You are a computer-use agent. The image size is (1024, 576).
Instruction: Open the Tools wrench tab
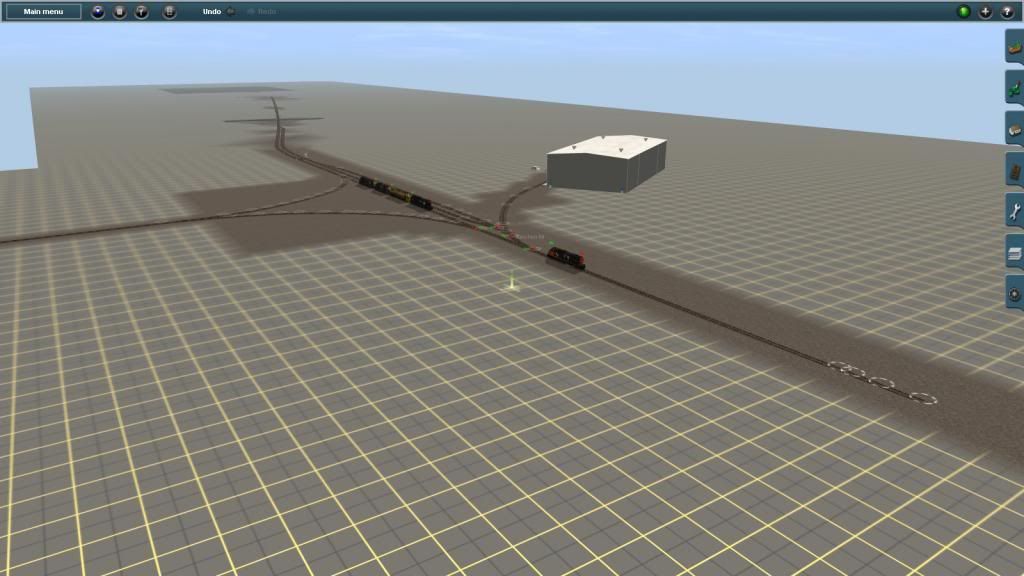[x=1014, y=211]
